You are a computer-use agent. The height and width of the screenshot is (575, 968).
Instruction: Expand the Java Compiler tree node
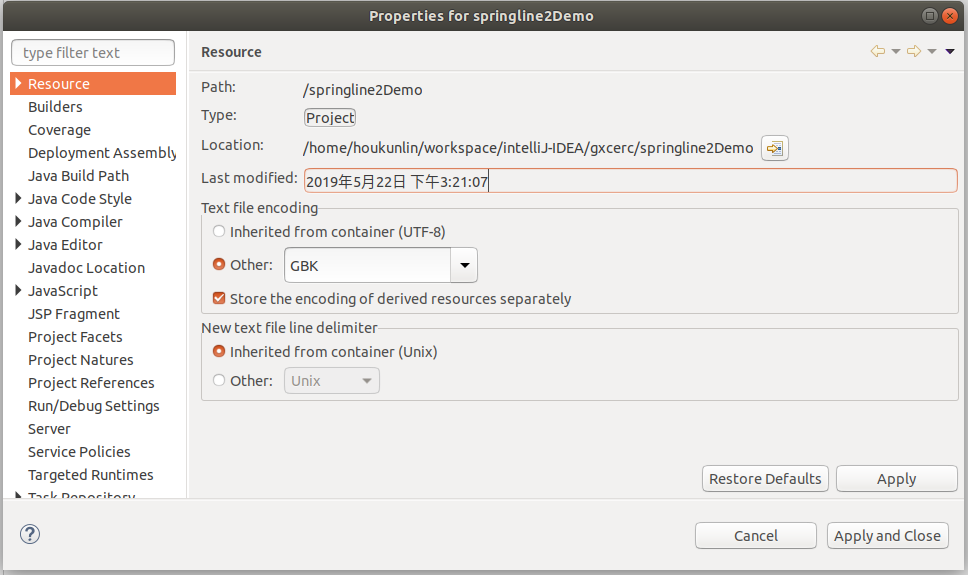18,221
